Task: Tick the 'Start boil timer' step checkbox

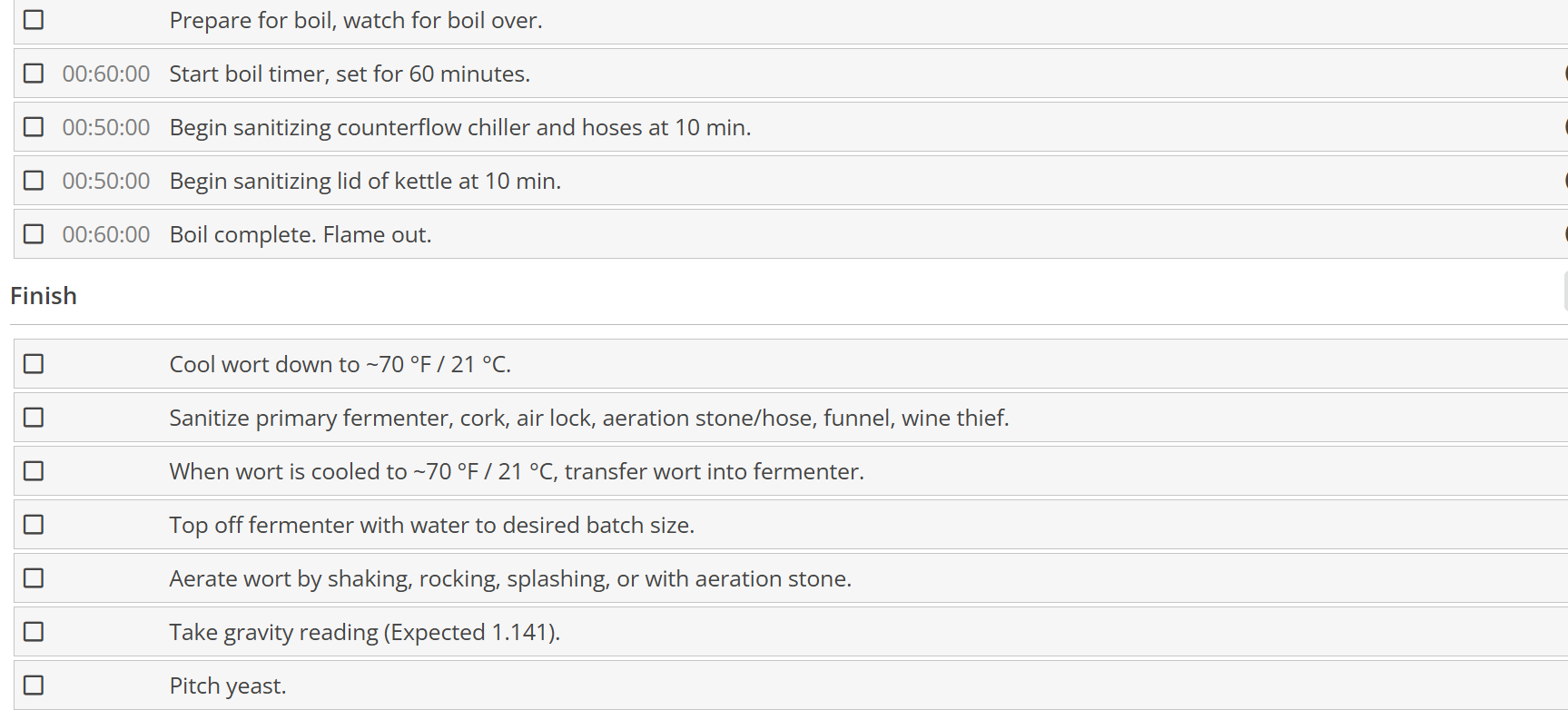Action: pos(34,73)
